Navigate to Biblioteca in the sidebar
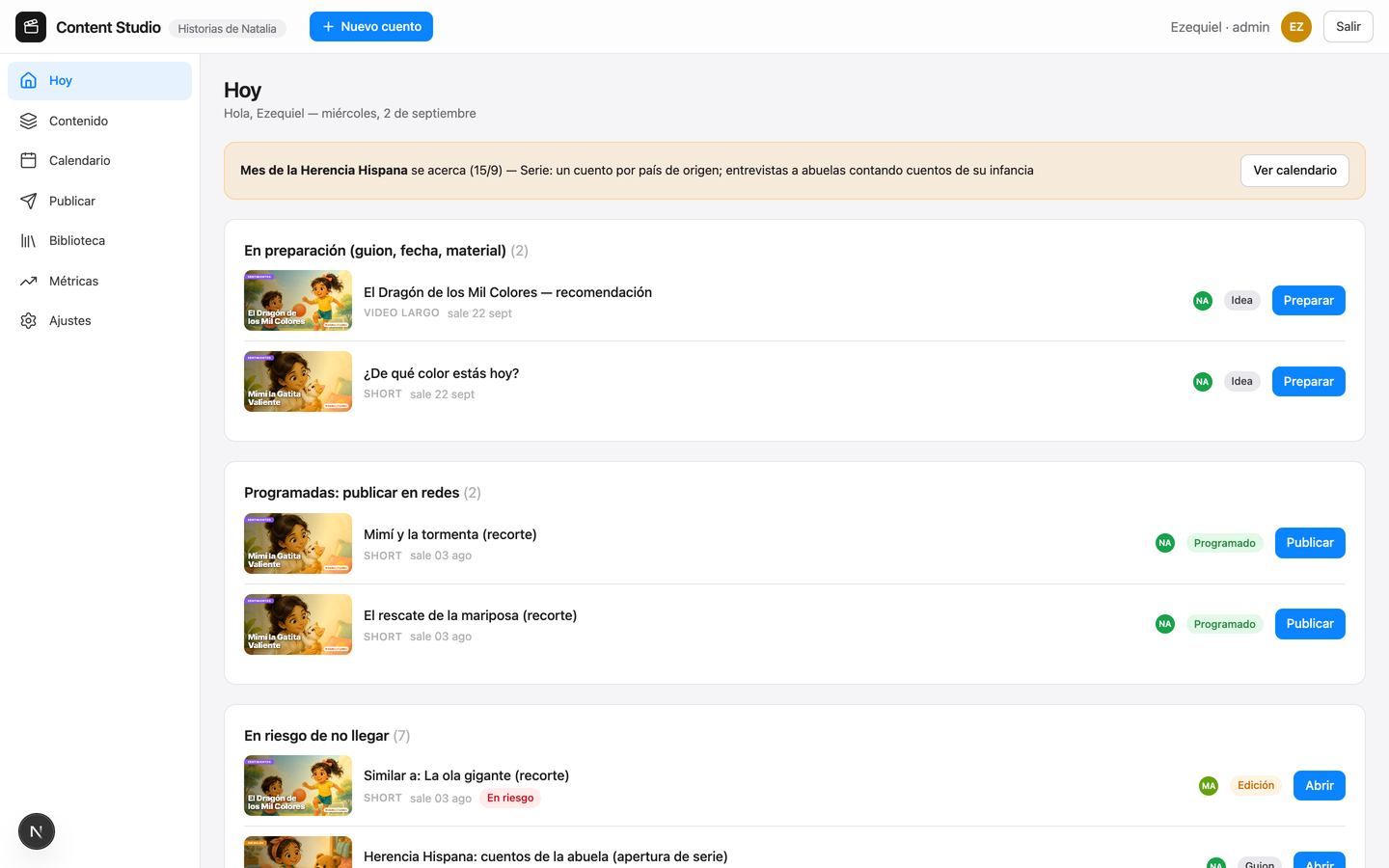 99,241
